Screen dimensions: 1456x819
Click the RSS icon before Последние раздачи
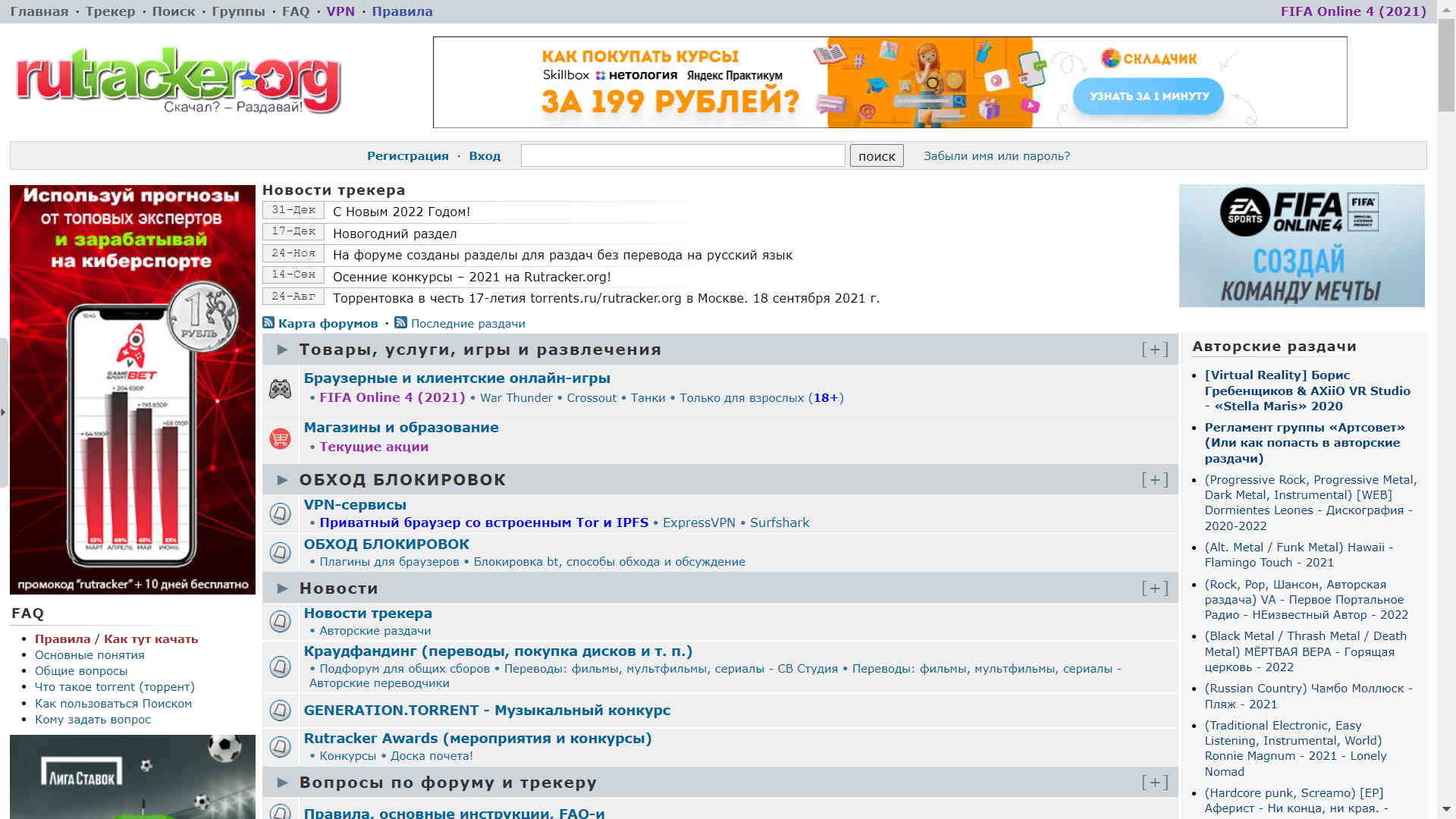pos(401,323)
